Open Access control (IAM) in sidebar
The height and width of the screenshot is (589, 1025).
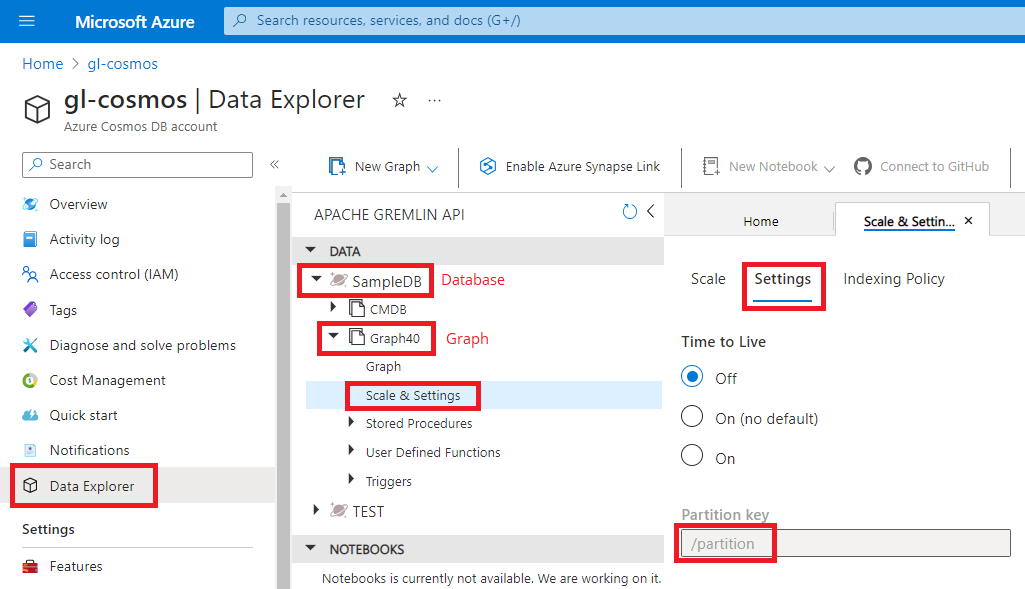coord(113,274)
